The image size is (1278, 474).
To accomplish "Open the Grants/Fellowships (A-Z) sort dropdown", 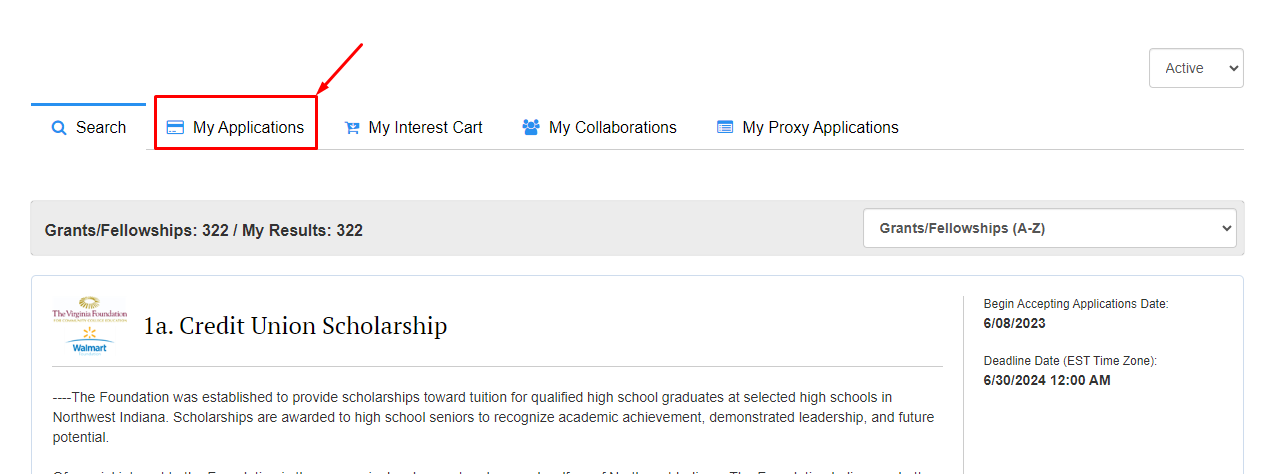I will 1050,228.
